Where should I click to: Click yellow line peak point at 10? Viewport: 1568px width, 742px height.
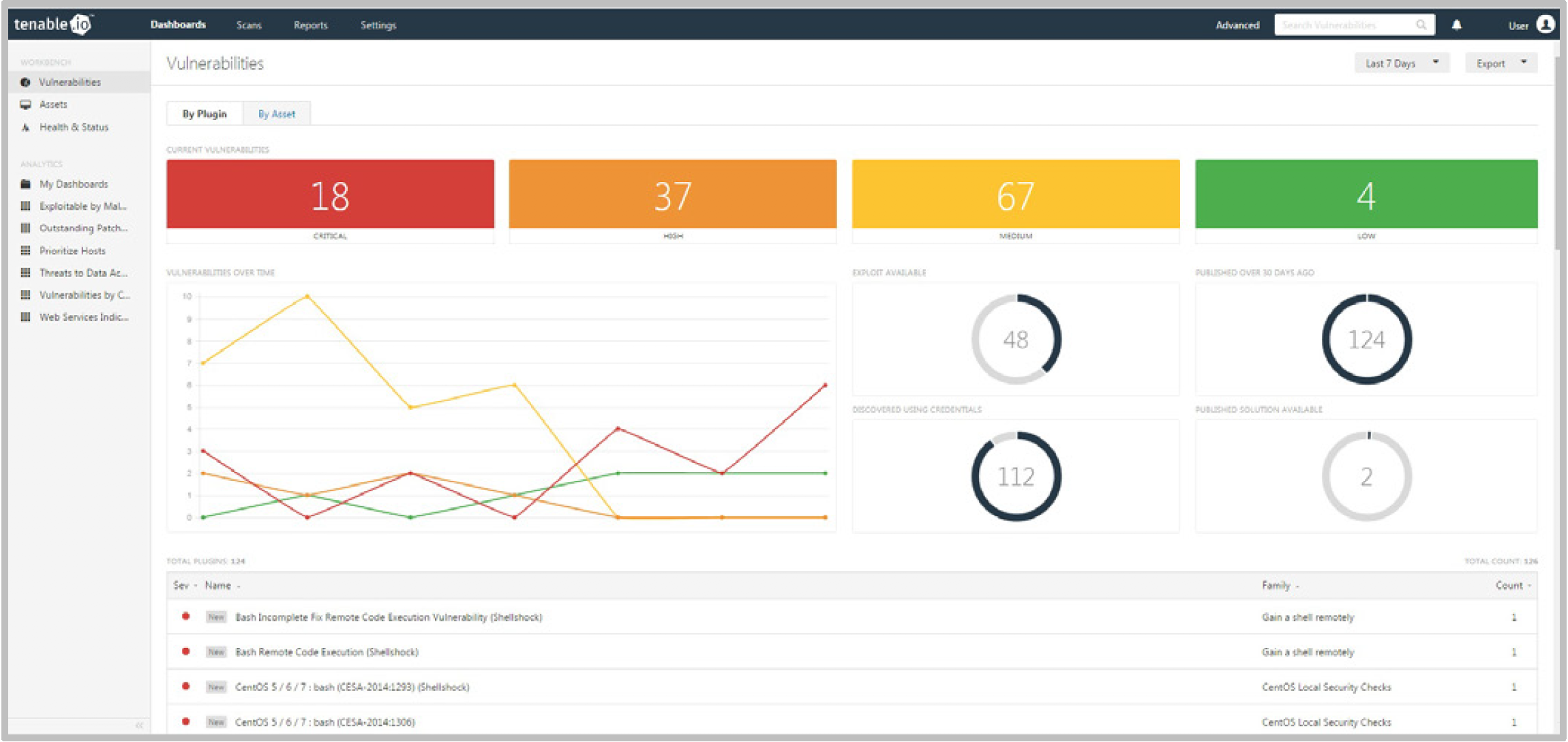coord(307,296)
